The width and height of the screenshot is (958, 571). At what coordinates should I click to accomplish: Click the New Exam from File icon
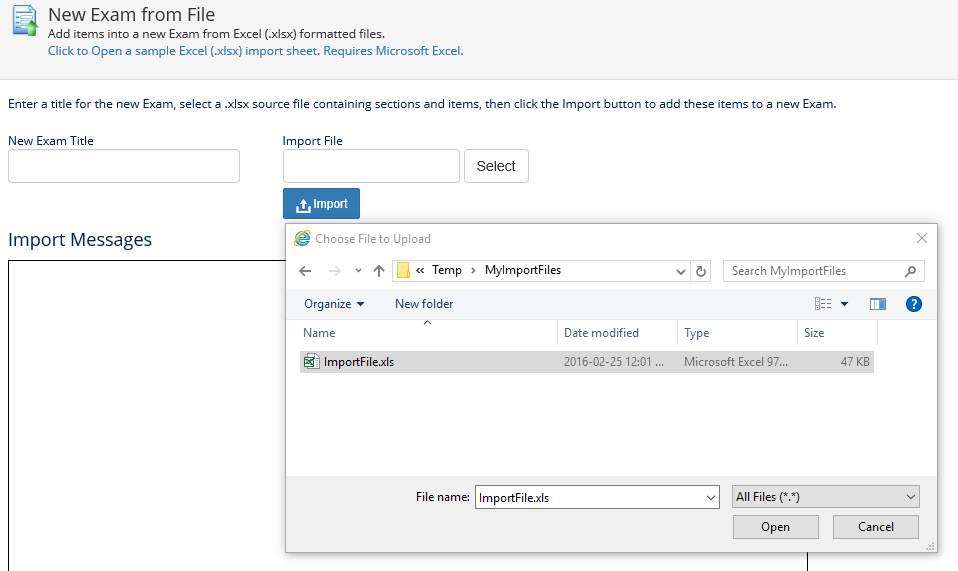point(24,20)
